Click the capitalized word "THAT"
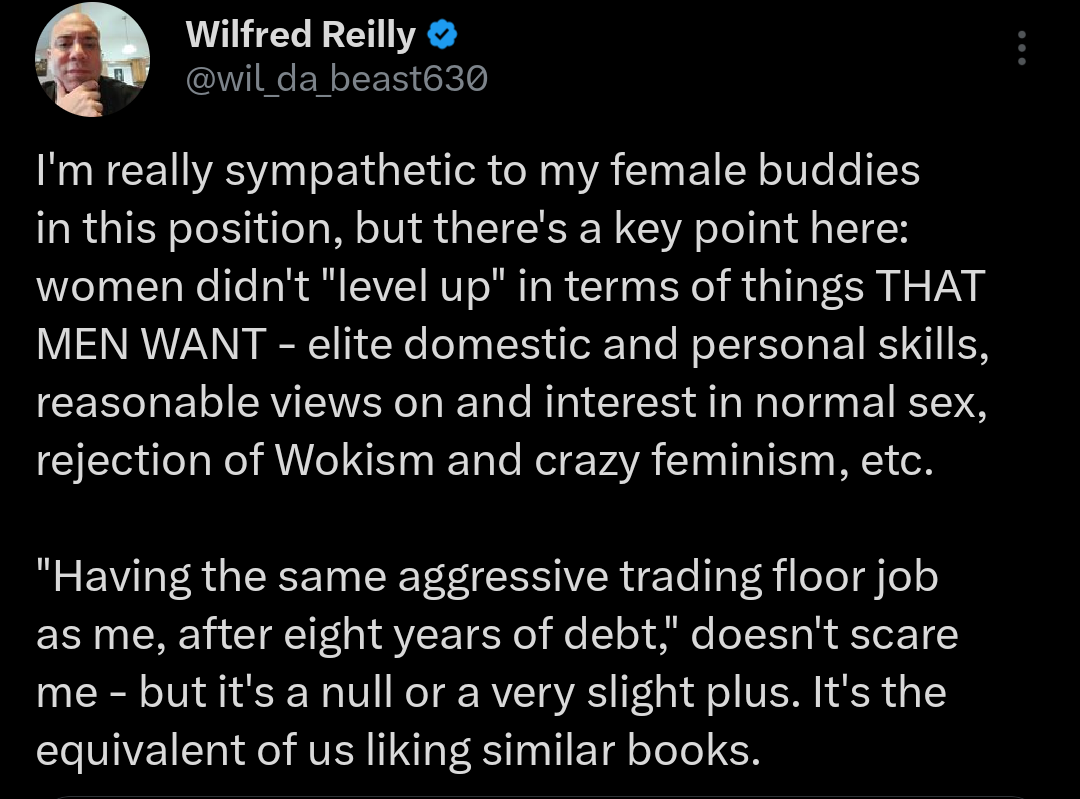 point(929,287)
